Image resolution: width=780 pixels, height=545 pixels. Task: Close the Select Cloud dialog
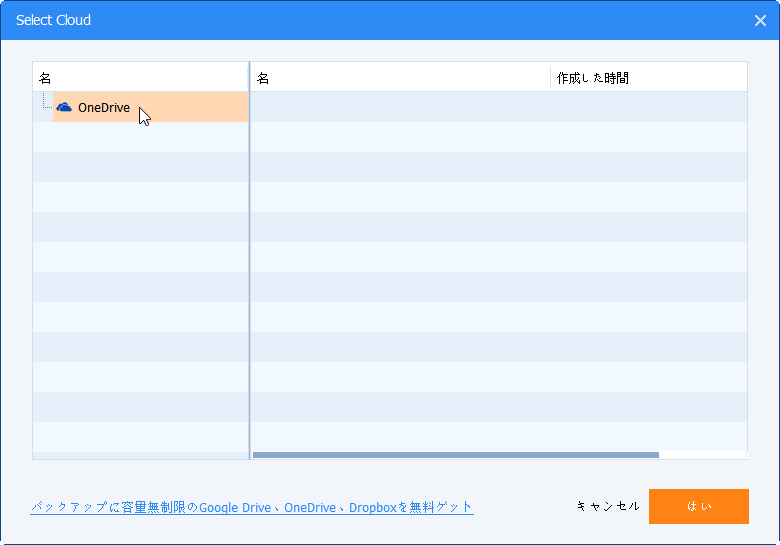tap(760, 20)
